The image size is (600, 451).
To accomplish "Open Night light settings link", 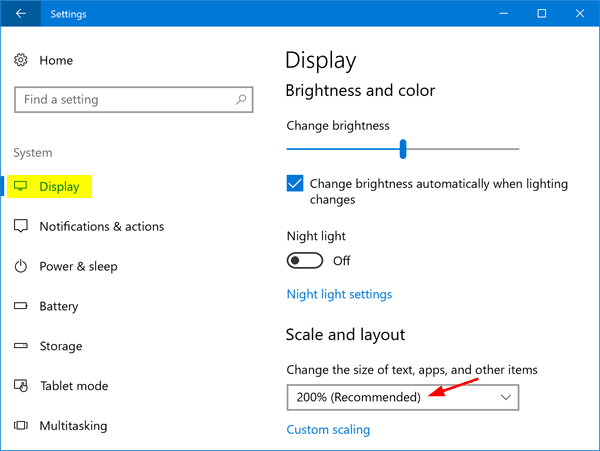I will [339, 294].
